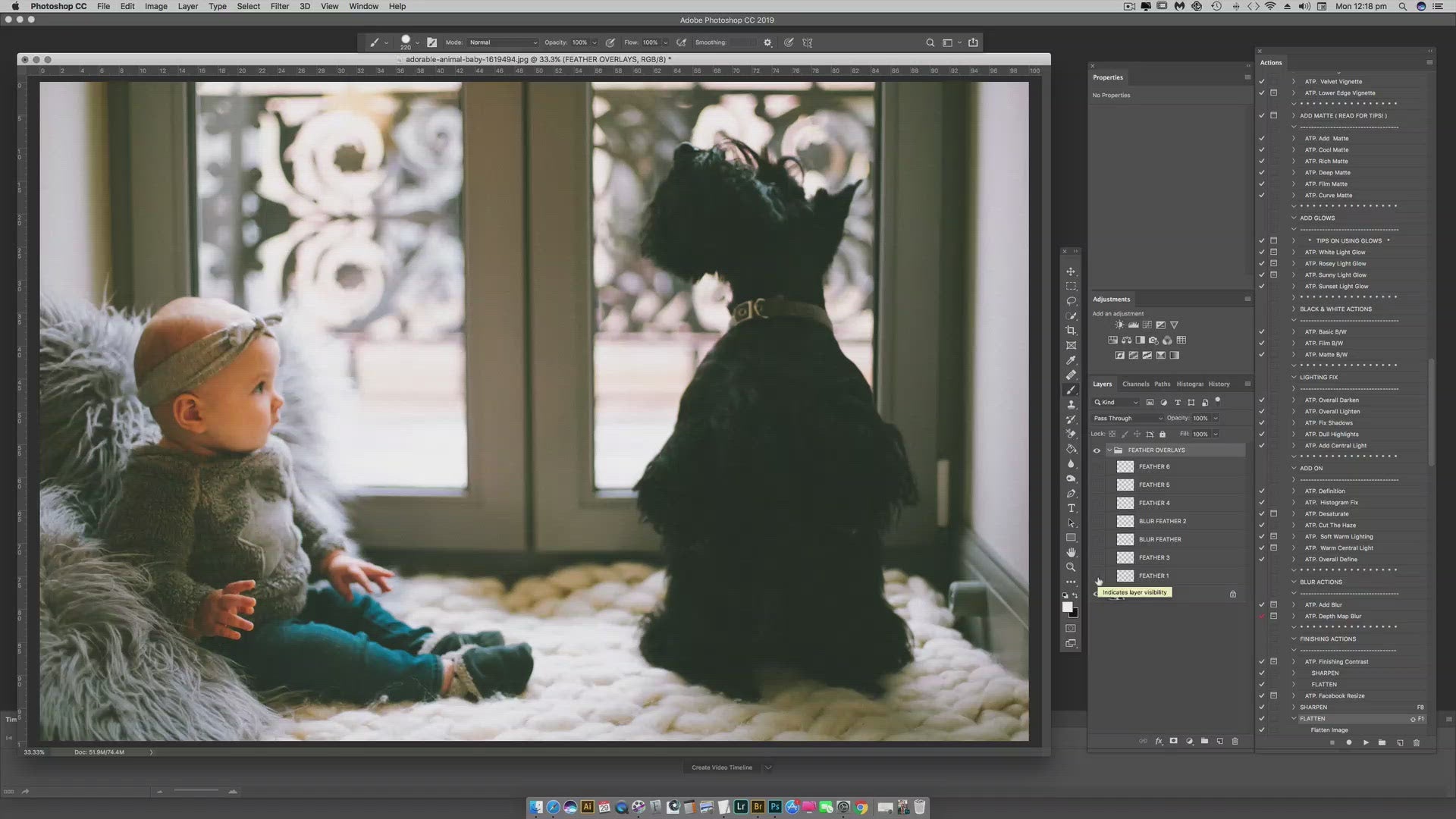Image resolution: width=1456 pixels, height=819 pixels.
Task: Click the Create Video Timeline button
Action: coord(722,767)
